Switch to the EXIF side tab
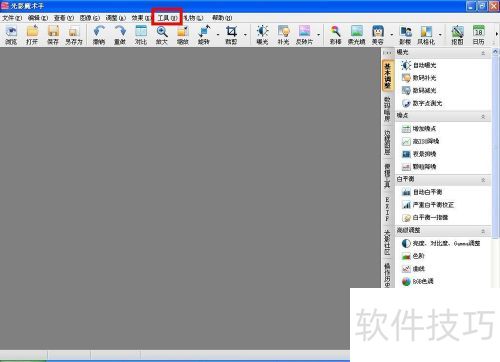Image resolution: width=500 pixels, height=362 pixels. coord(388,209)
